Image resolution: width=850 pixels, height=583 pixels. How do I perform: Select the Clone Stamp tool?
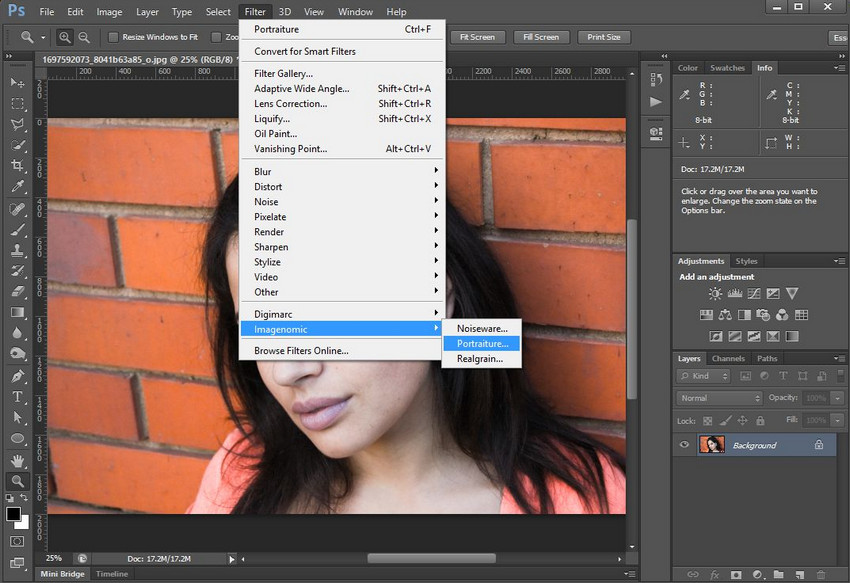[17, 251]
